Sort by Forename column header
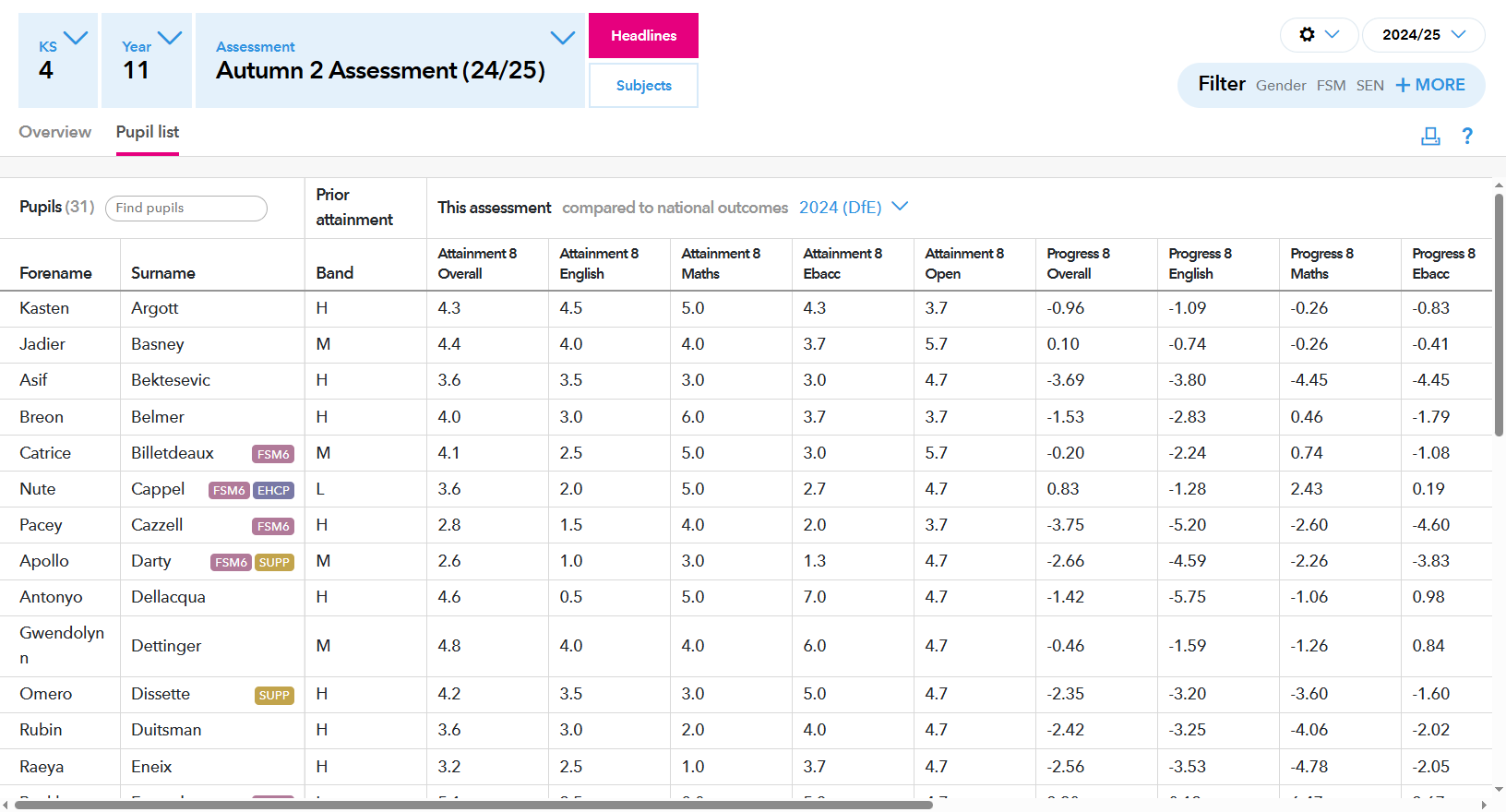Viewport: 1506px width, 812px height. (55, 273)
